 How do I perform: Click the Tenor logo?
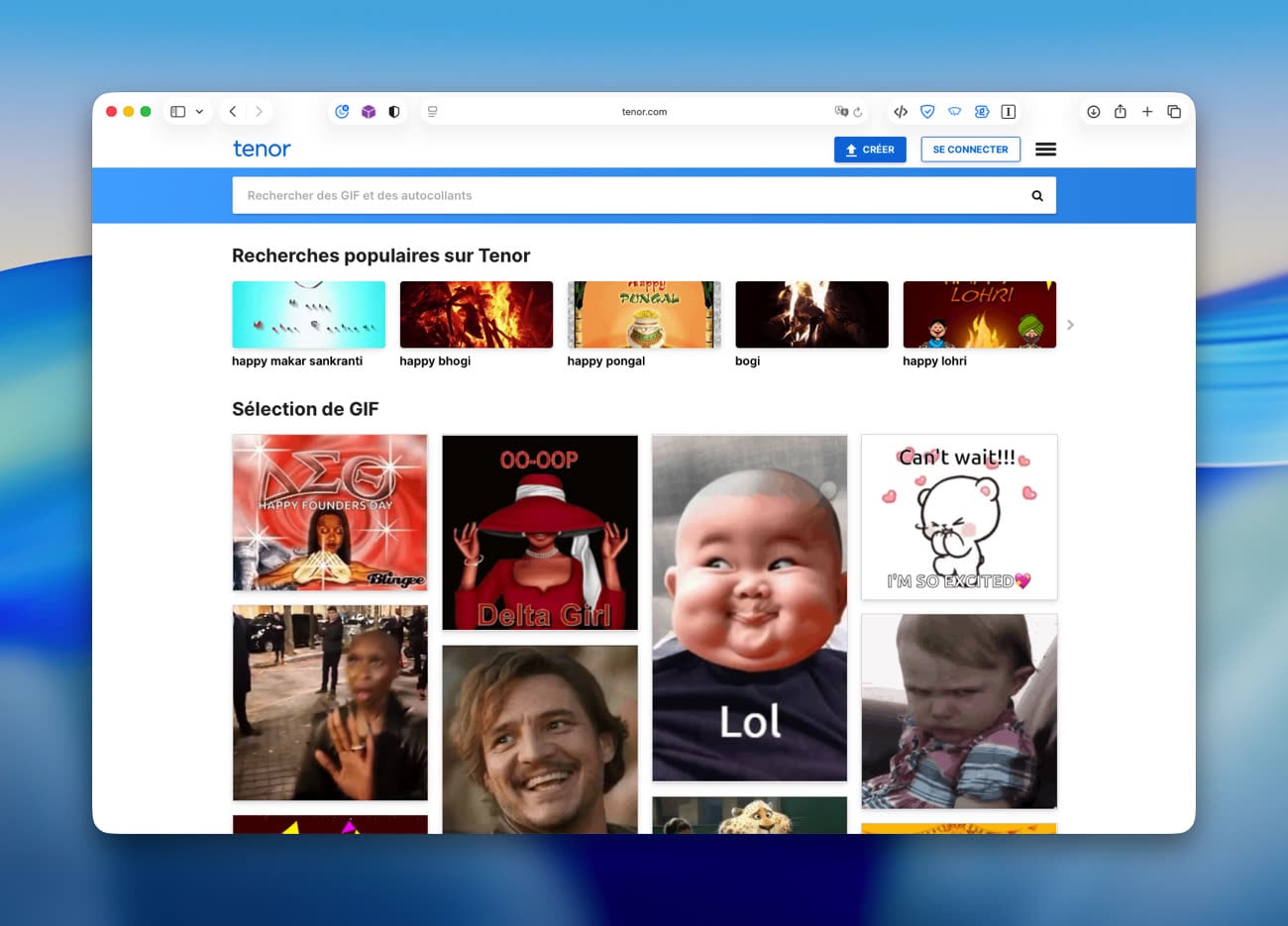262,150
